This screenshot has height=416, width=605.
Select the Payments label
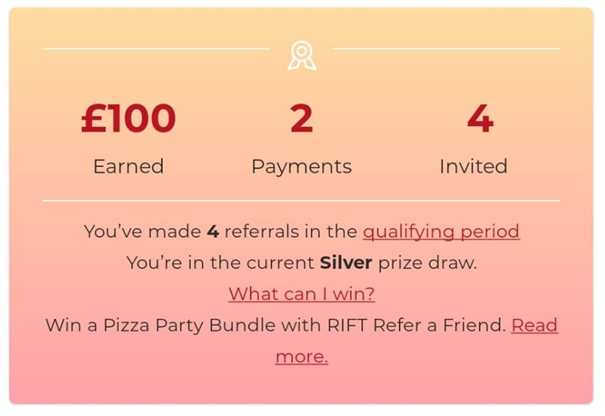[301, 167]
